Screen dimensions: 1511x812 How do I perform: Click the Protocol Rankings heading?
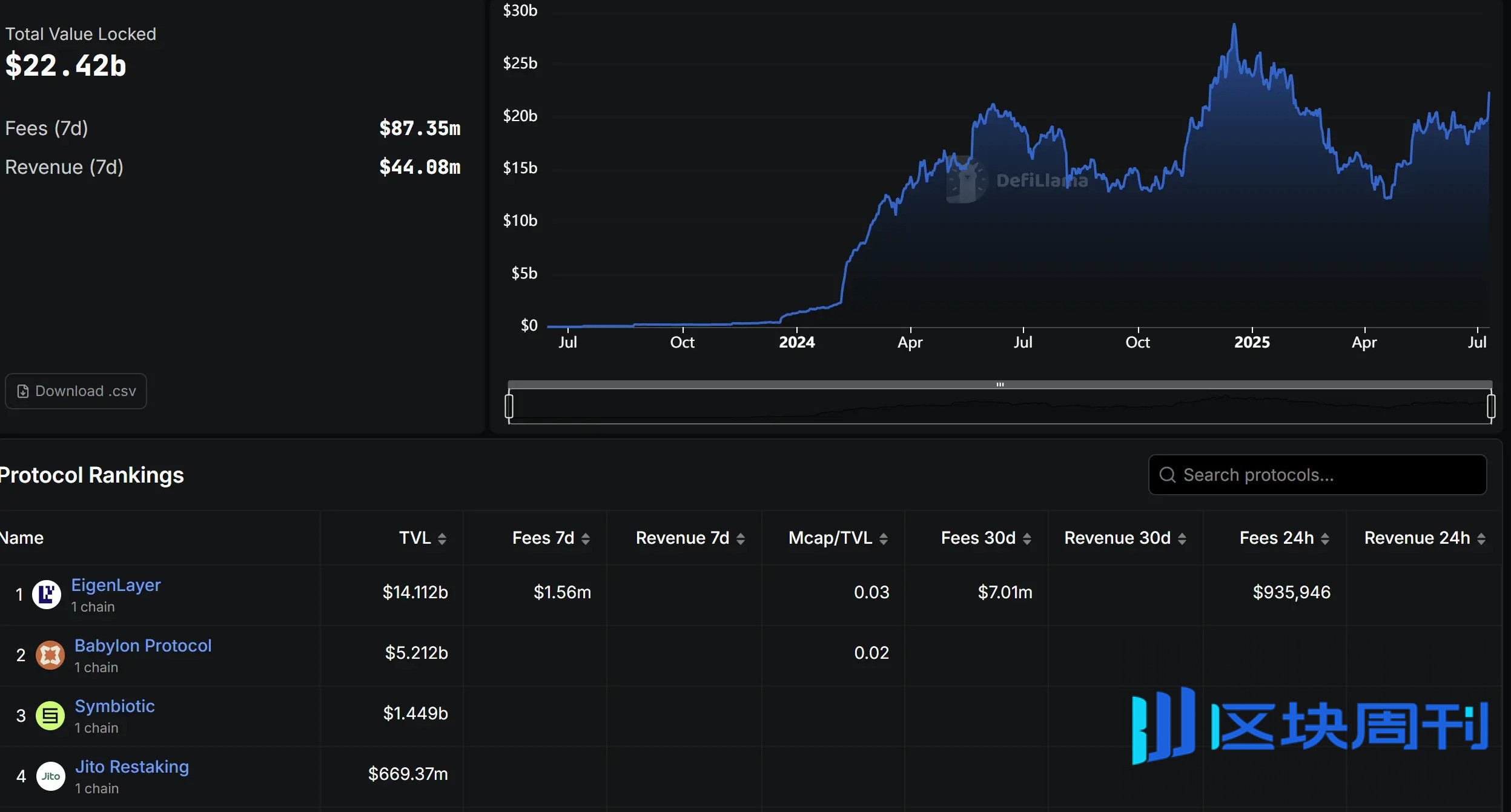[91, 475]
